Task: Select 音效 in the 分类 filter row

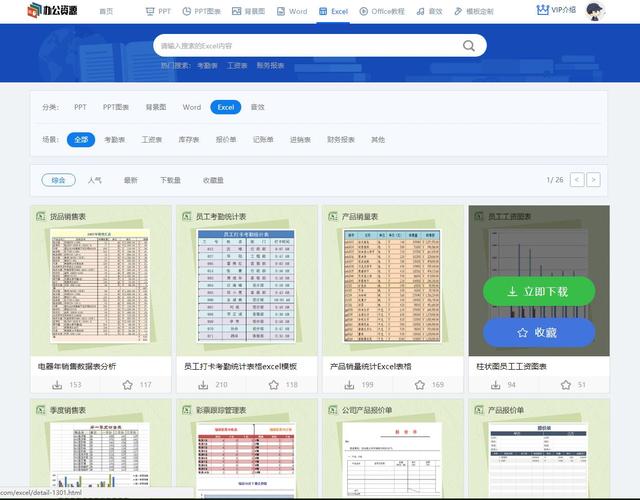Action: pos(258,107)
